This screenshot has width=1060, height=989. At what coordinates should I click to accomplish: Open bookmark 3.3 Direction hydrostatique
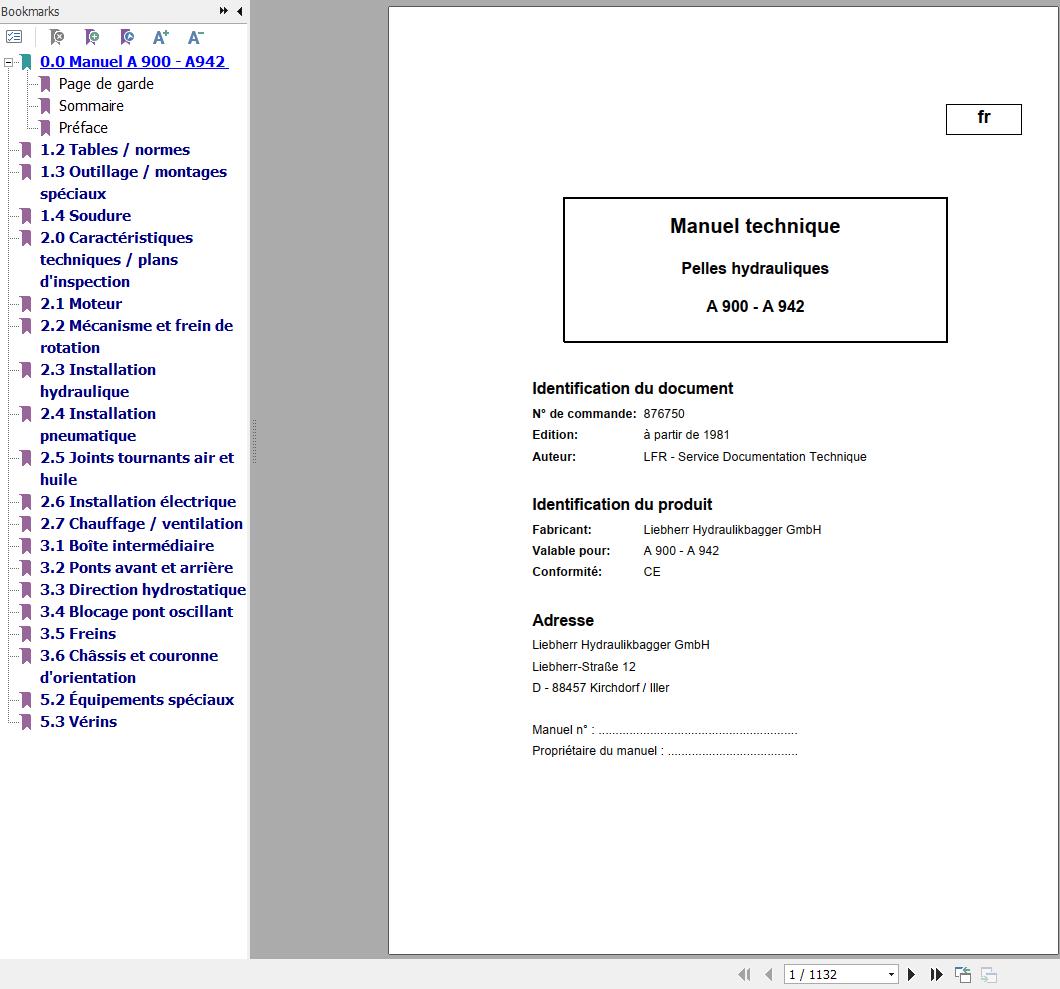click(143, 589)
